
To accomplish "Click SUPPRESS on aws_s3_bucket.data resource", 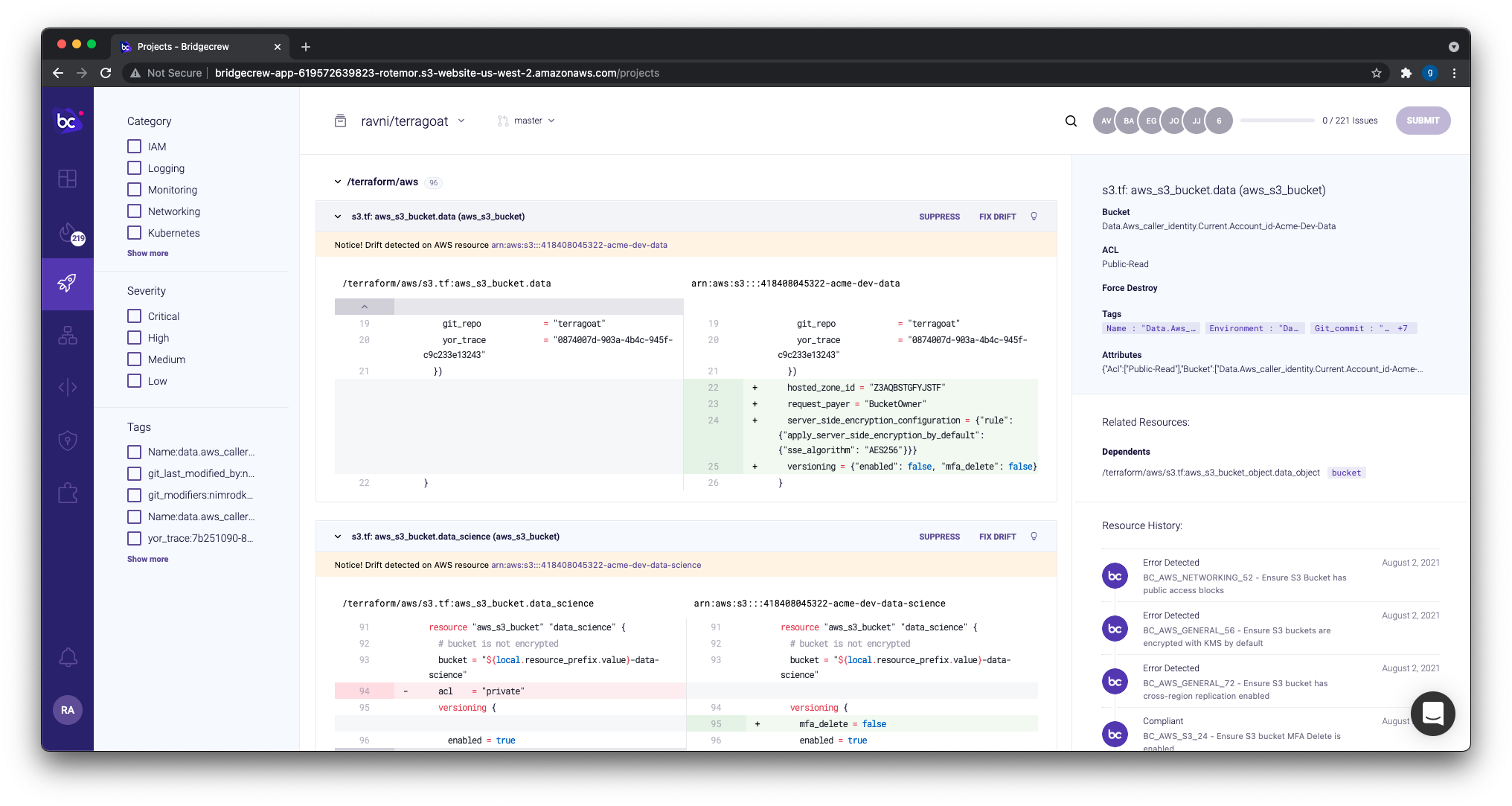I will (x=939, y=217).
